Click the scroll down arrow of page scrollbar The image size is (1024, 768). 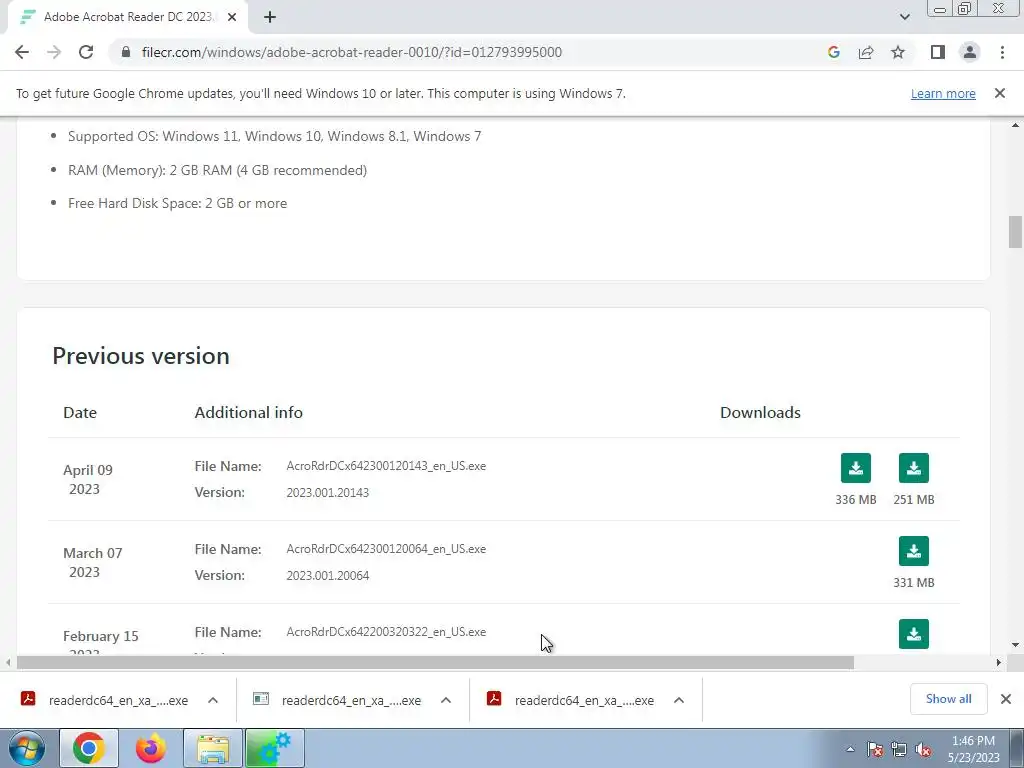pos(1015,645)
